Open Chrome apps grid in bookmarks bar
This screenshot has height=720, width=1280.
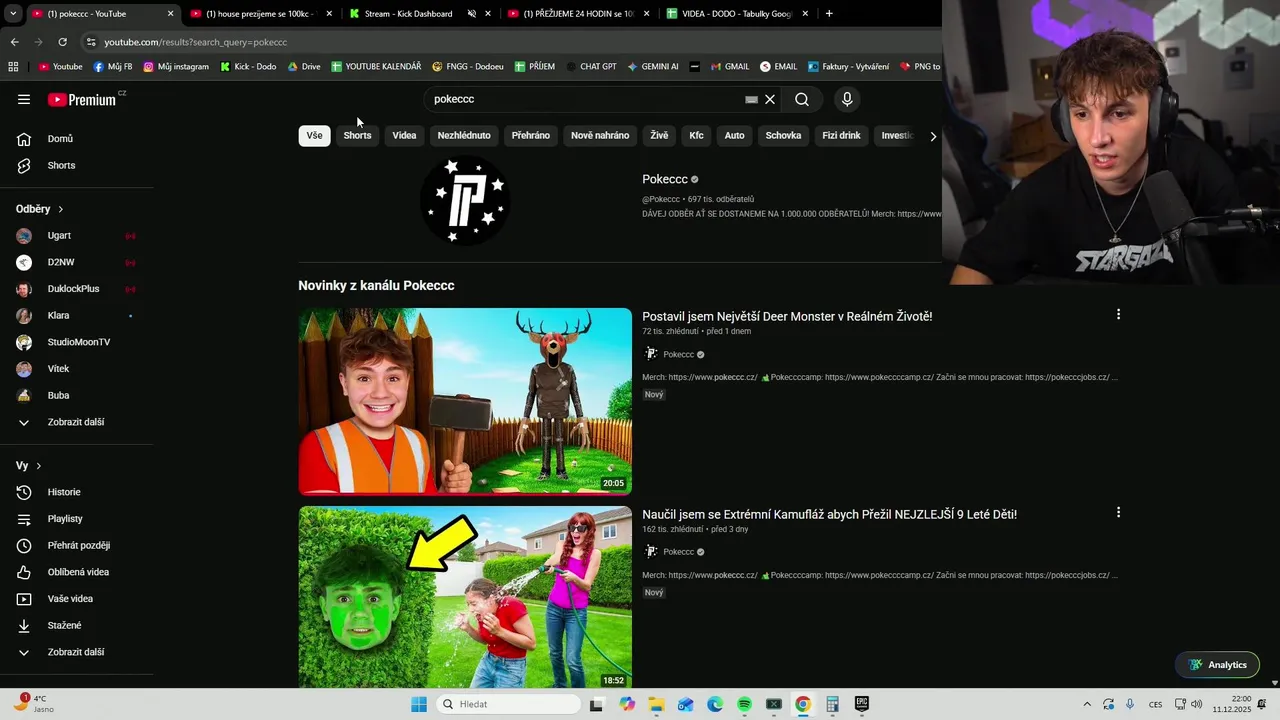click(13, 66)
